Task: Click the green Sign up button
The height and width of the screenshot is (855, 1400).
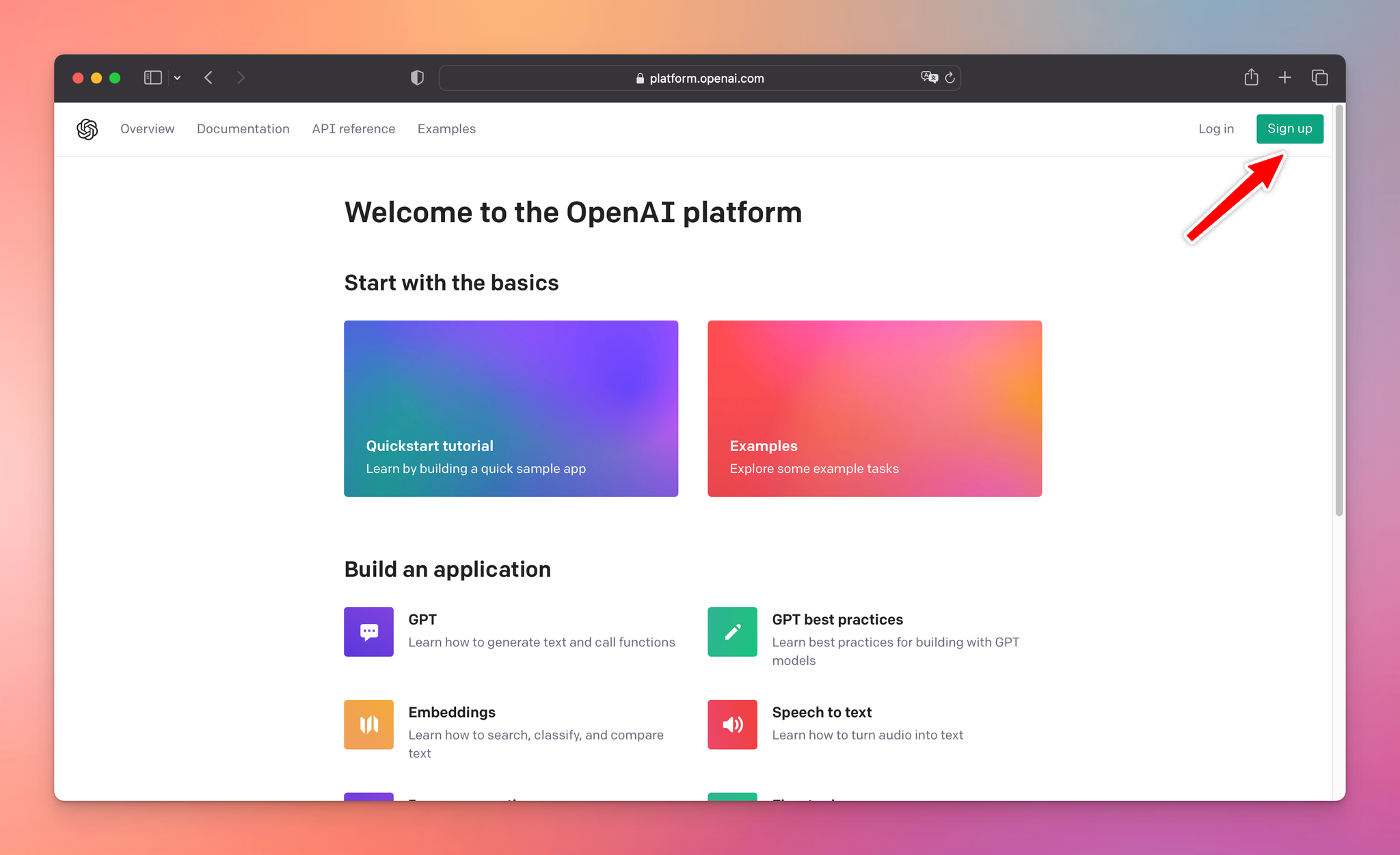Action: [x=1289, y=128]
